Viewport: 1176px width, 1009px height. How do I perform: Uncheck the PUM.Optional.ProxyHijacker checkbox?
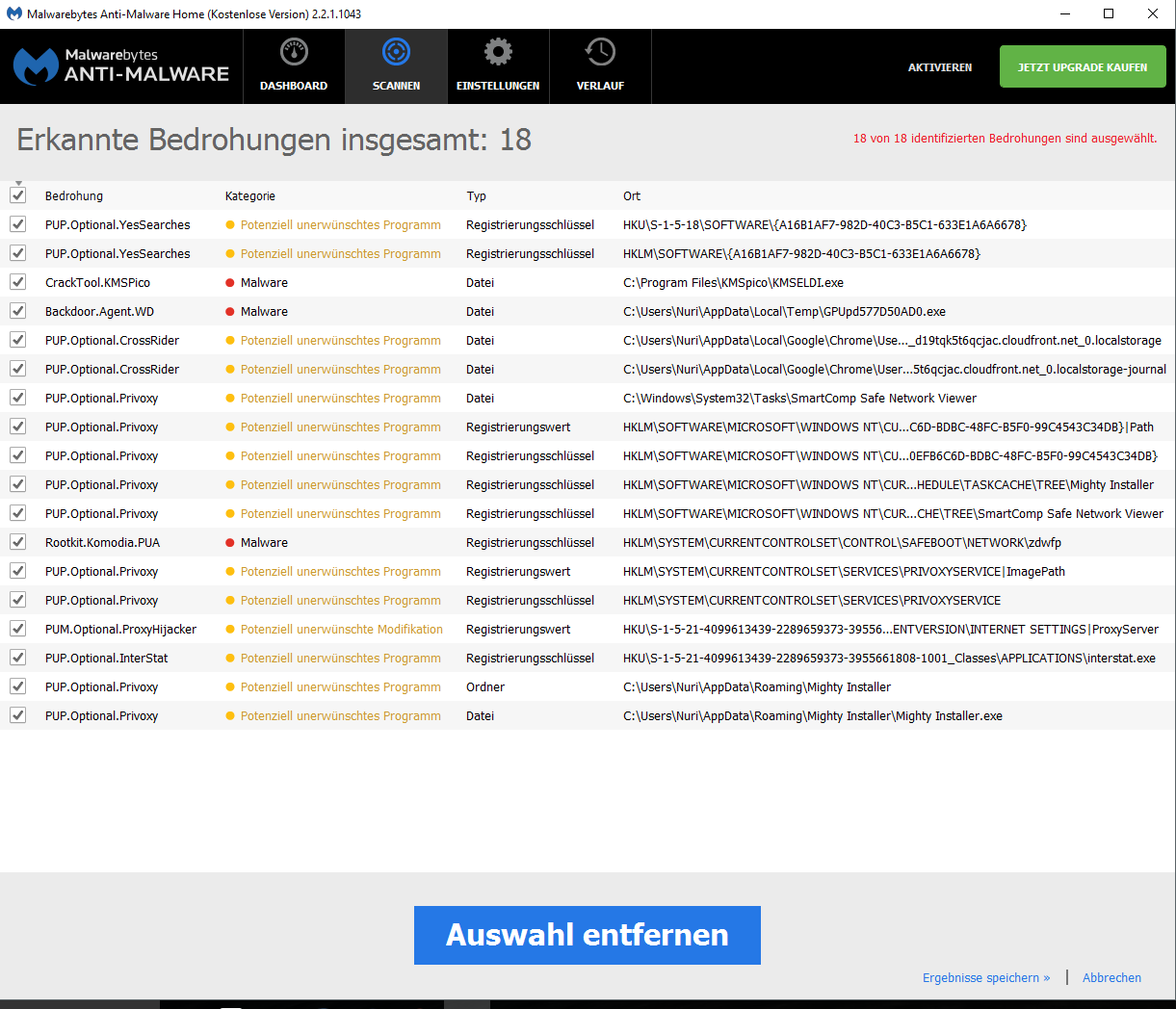[x=17, y=629]
